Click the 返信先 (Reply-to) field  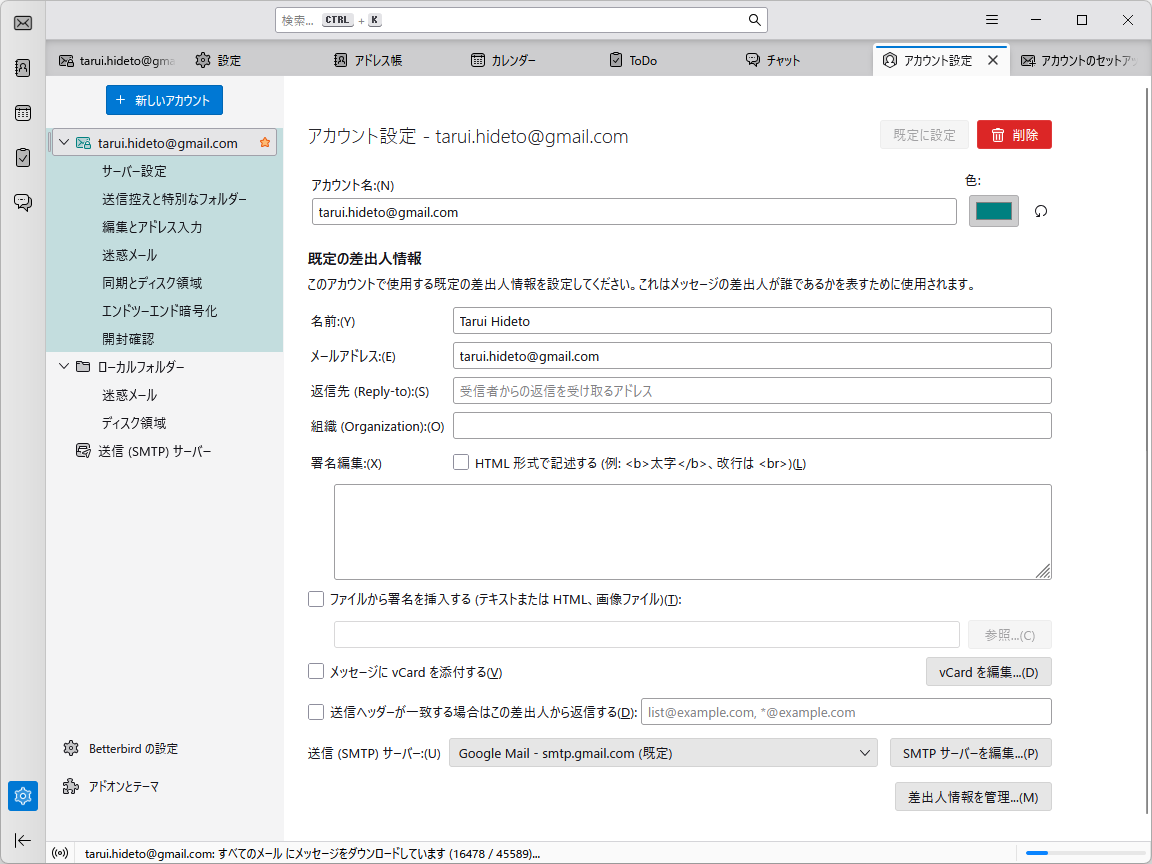coord(752,391)
